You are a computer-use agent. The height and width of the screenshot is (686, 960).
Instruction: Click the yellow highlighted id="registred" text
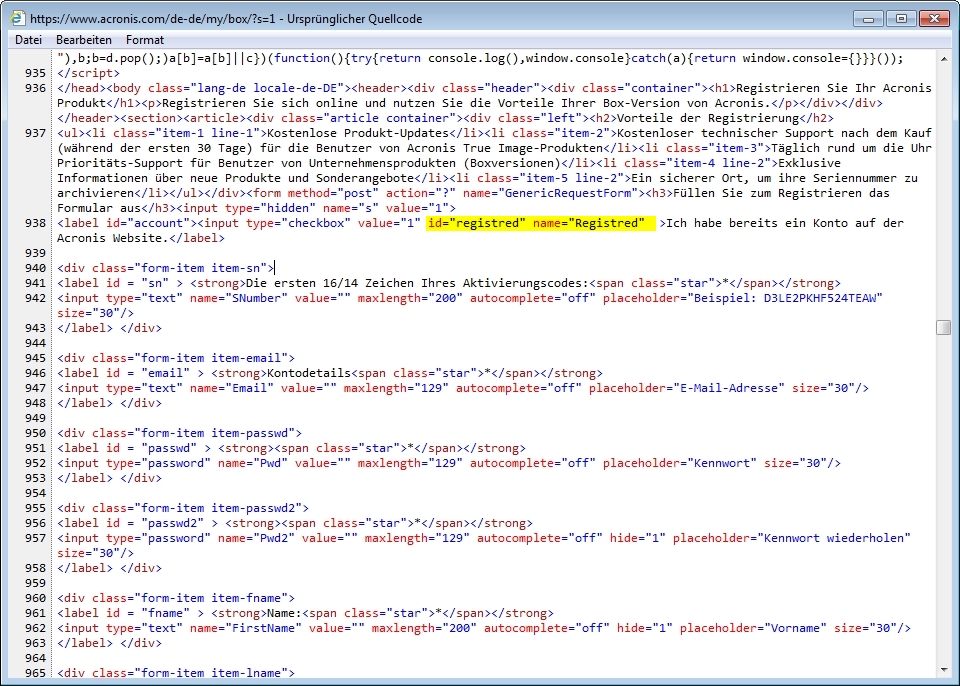(x=476, y=223)
